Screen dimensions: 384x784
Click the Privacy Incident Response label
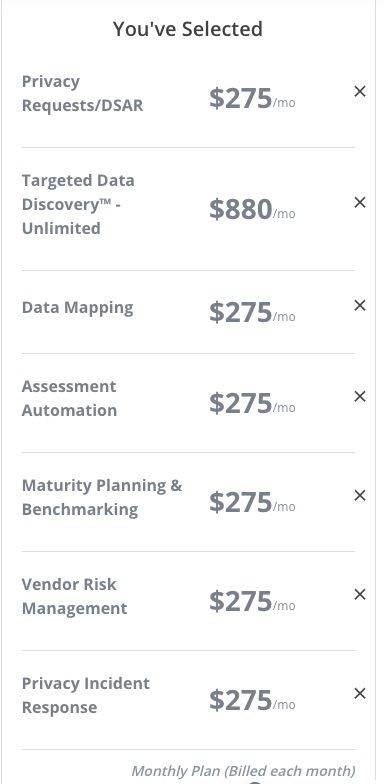[x=86, y=695]
